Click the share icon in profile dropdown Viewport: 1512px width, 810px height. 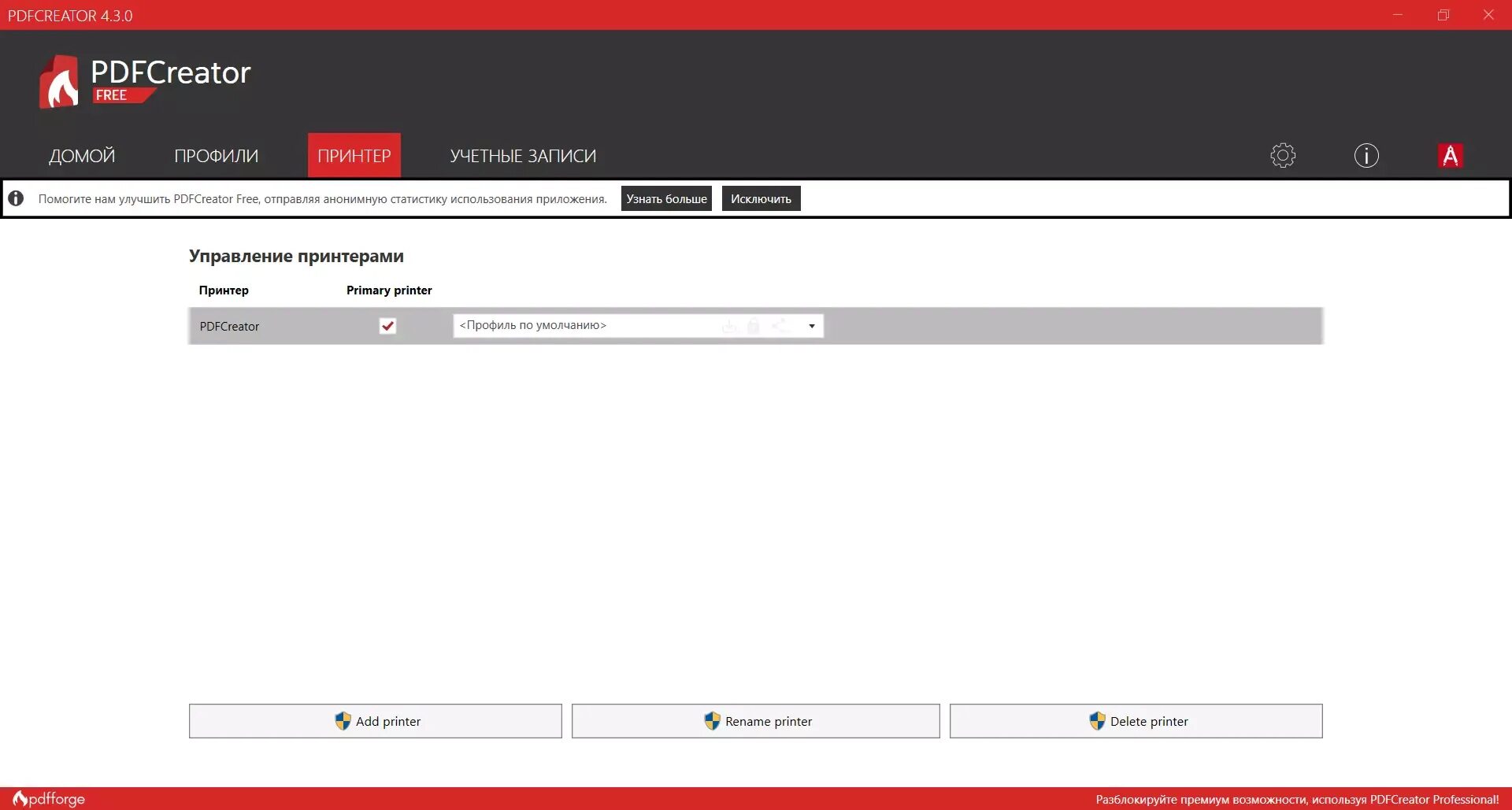click(780, 326)
